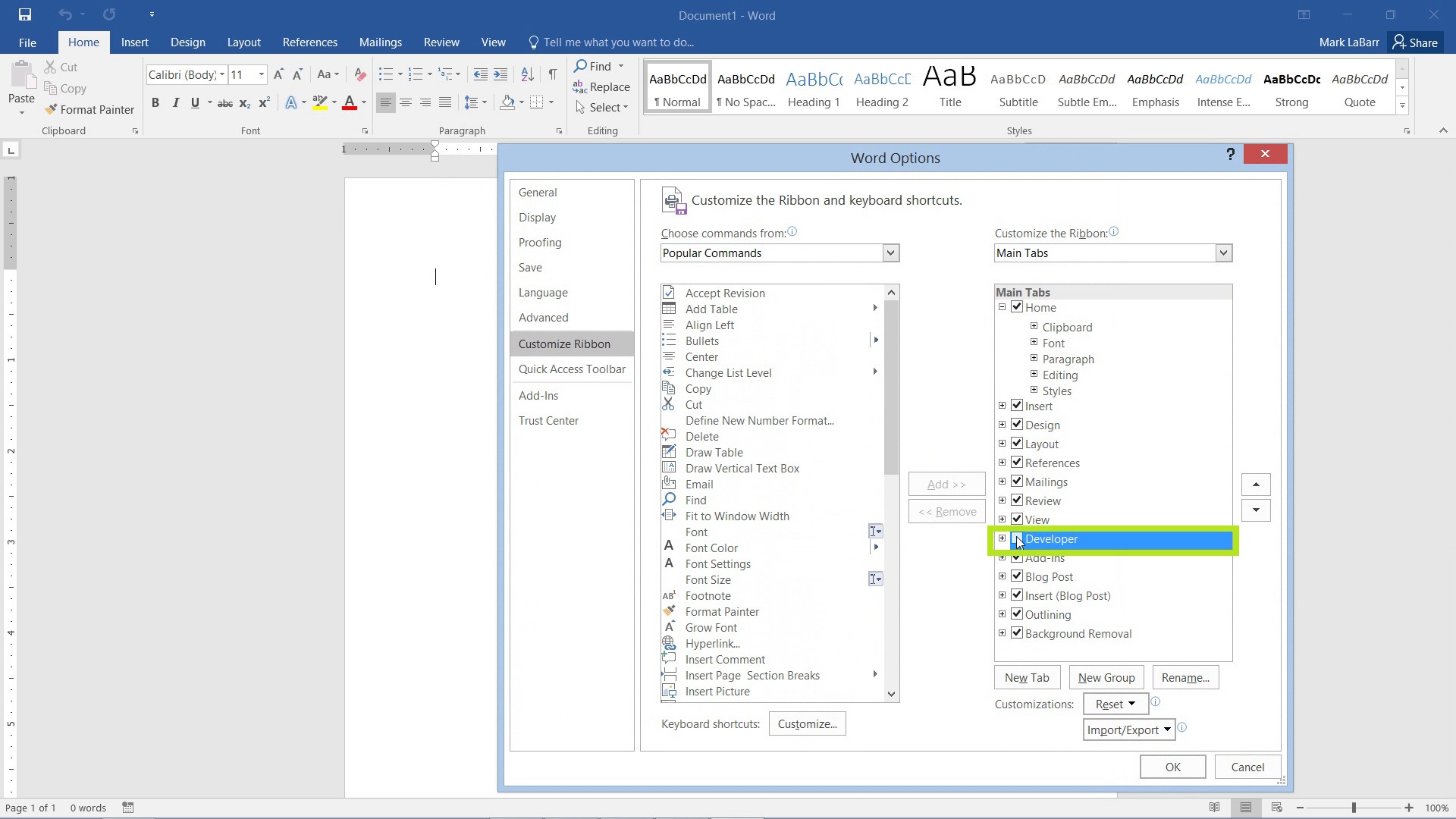Expand the Paragraph group node

[x=1034, y=358]
